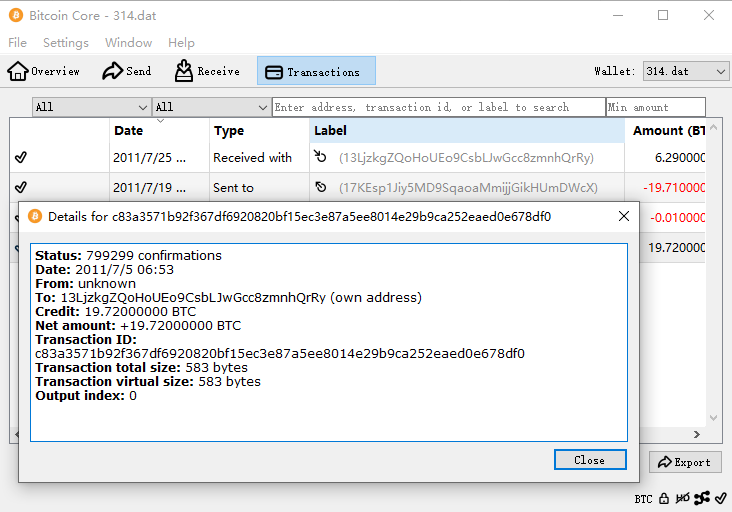The width and height of the screenshot is (732, 512).
Task: Open the Settings menu
Action: tap(66, 43)
